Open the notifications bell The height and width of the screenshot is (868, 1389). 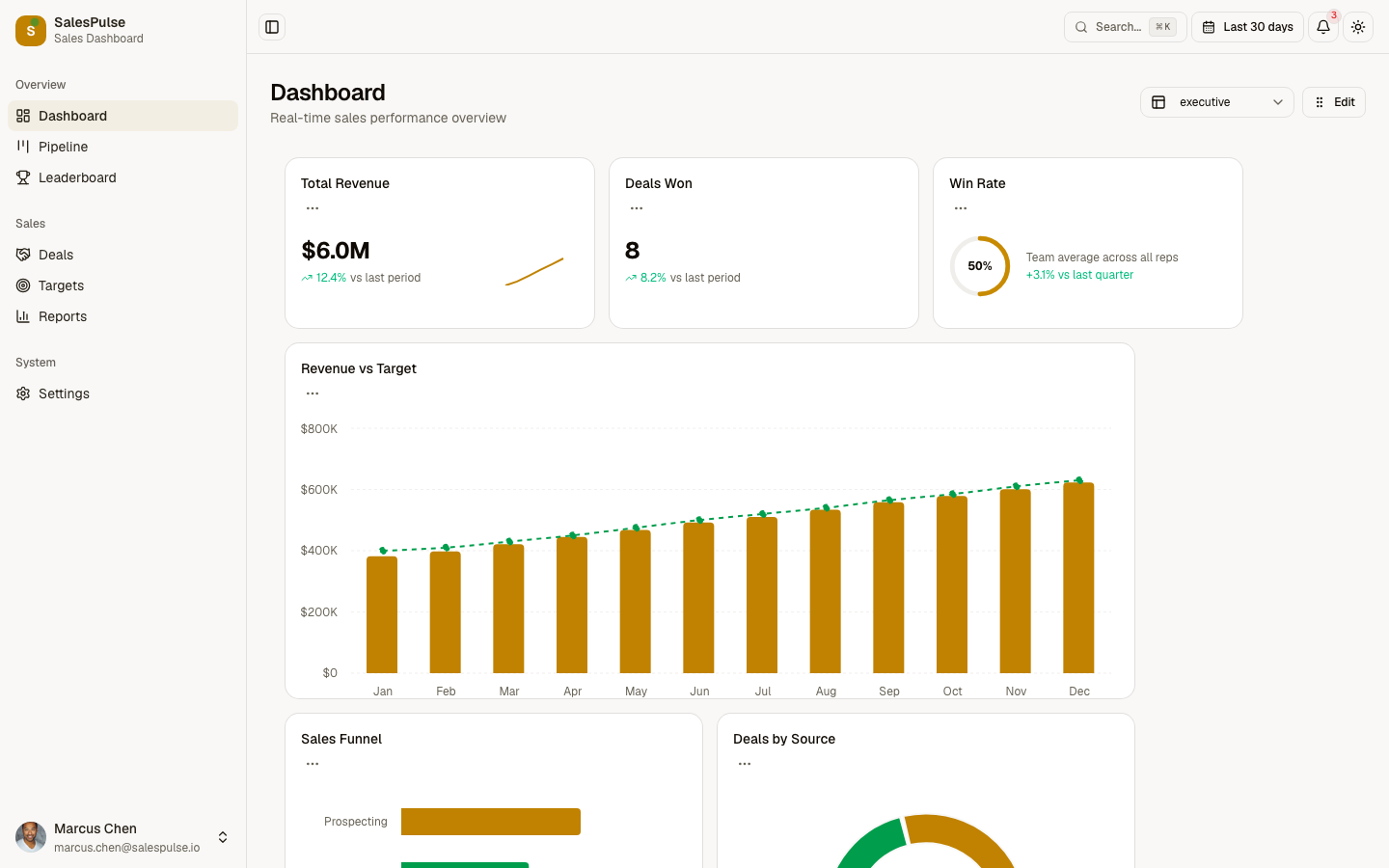point(1323,27)
